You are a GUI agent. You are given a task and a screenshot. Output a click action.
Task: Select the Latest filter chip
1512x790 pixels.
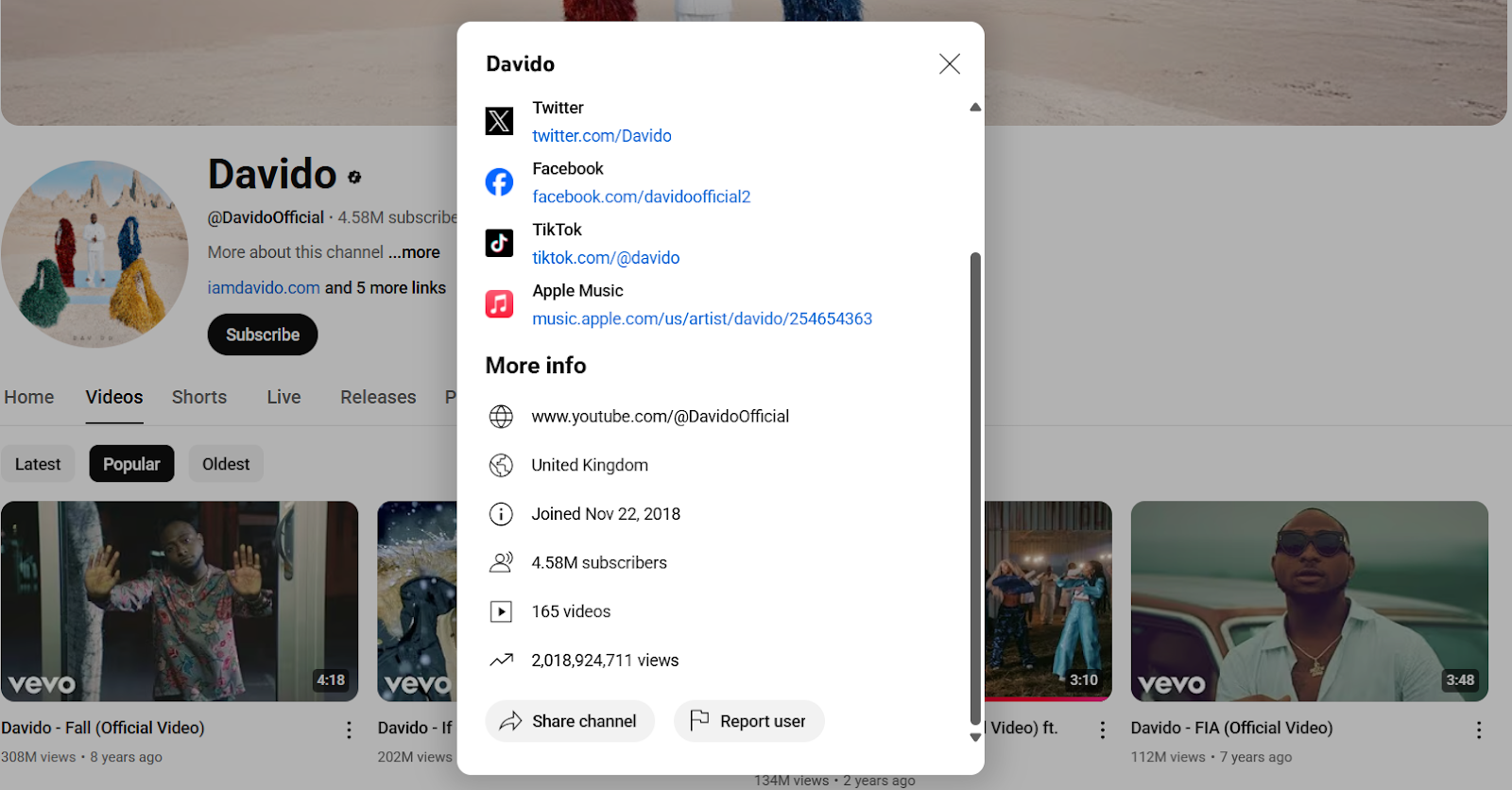(x=38, y=464)
